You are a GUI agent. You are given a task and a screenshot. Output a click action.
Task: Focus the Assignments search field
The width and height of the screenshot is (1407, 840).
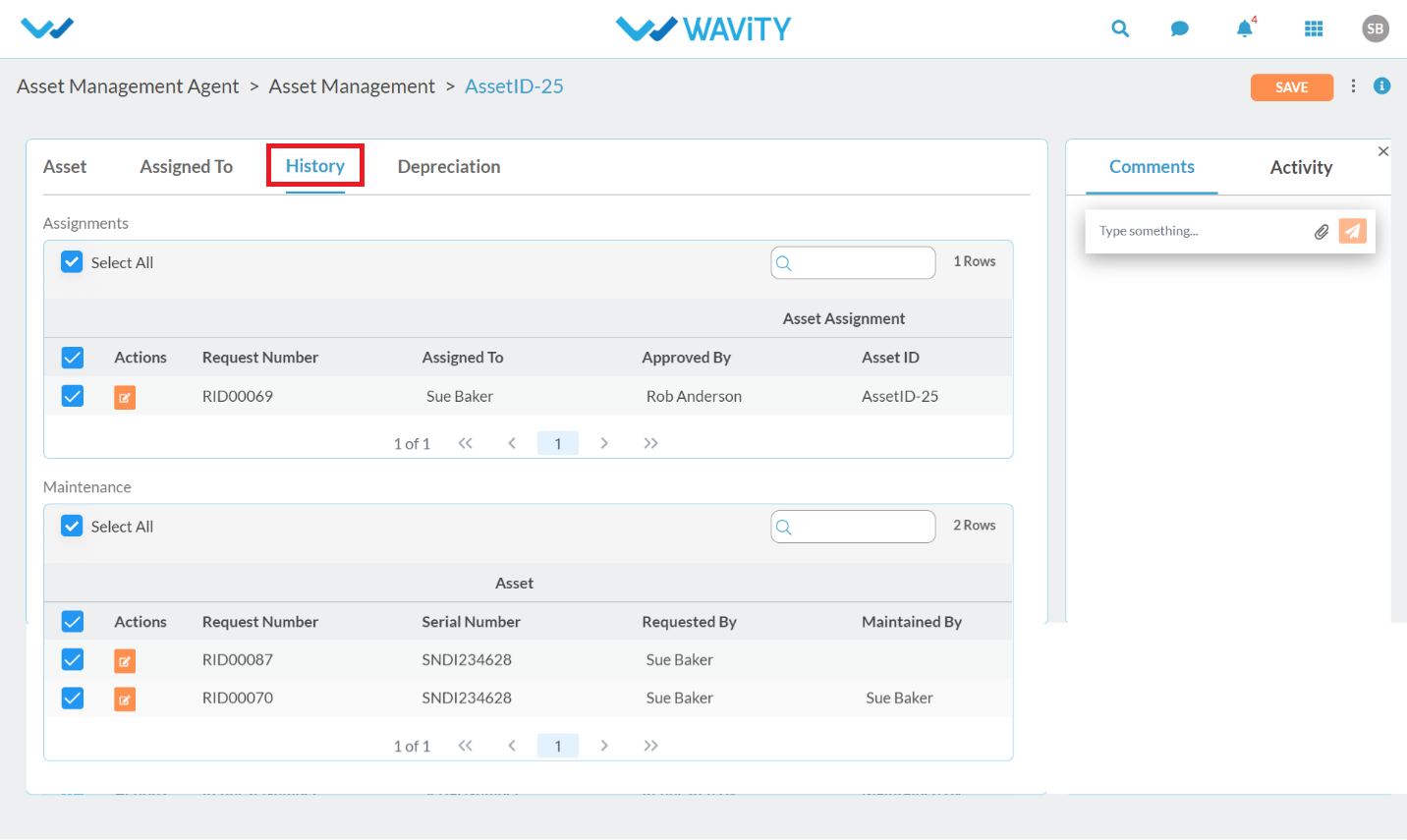(853, 262)
